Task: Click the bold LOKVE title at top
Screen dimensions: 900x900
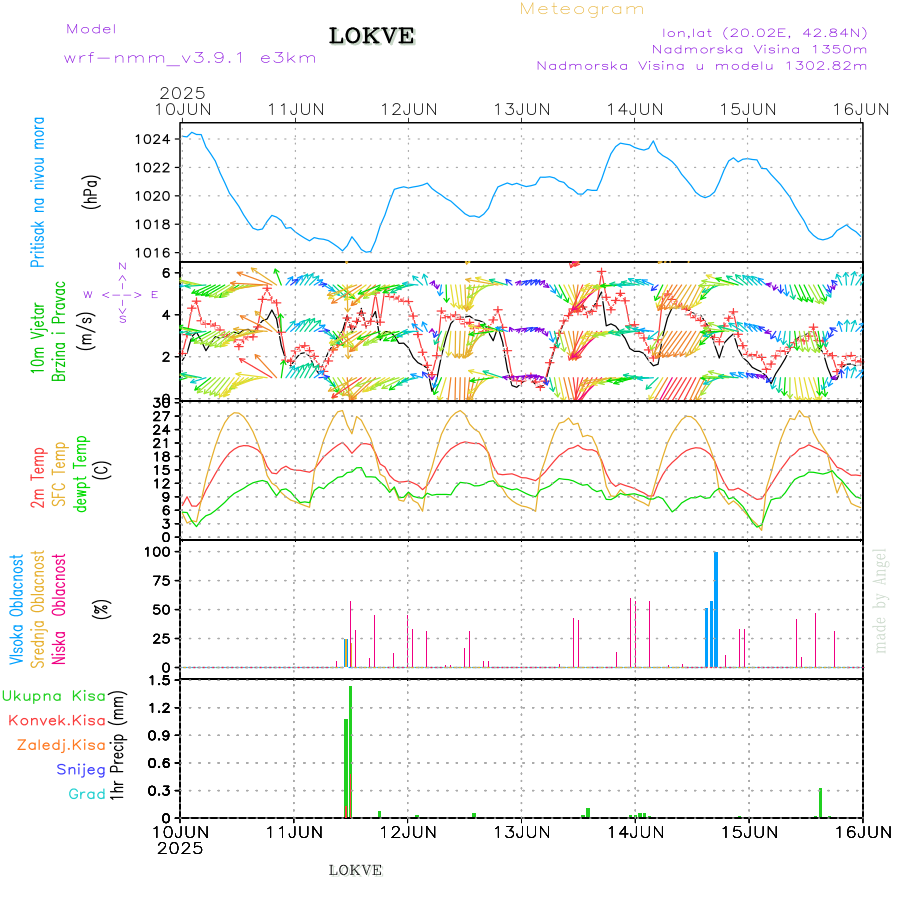Action: tap(372, 37)
